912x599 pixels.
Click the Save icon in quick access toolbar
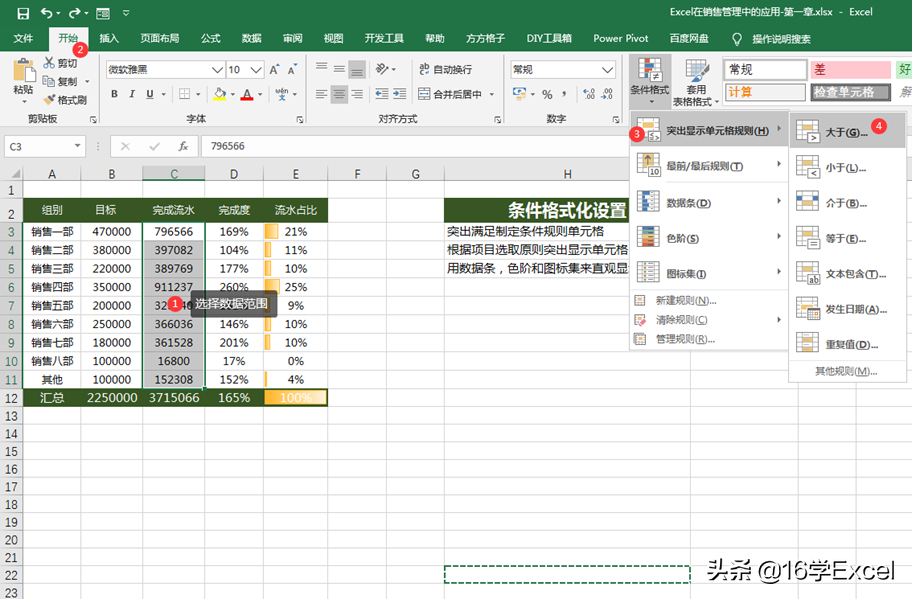[x=23, y=13]
